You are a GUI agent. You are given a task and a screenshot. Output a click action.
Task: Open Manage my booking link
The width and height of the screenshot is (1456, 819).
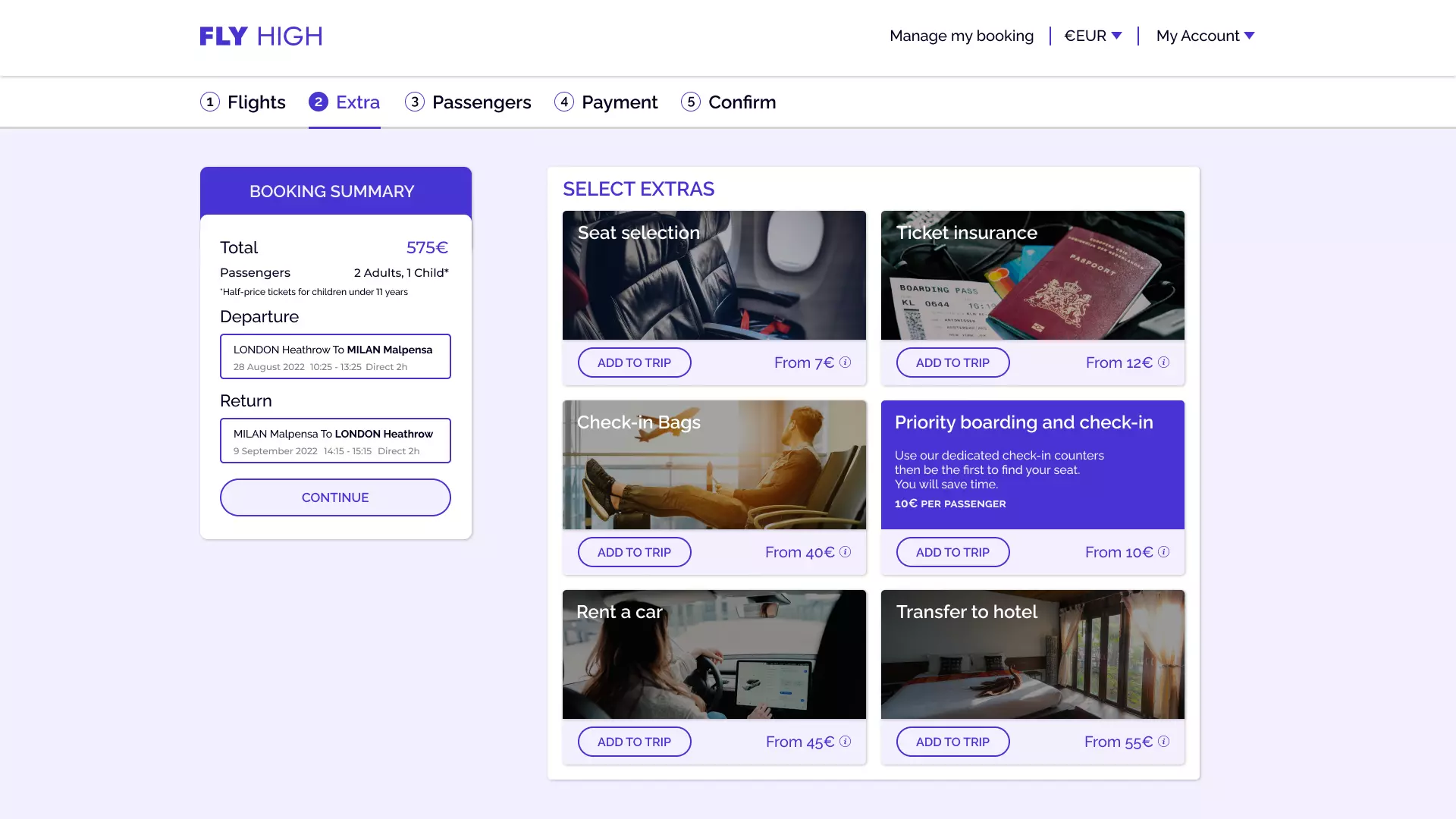pyautogui.click(x=961, y=36)
